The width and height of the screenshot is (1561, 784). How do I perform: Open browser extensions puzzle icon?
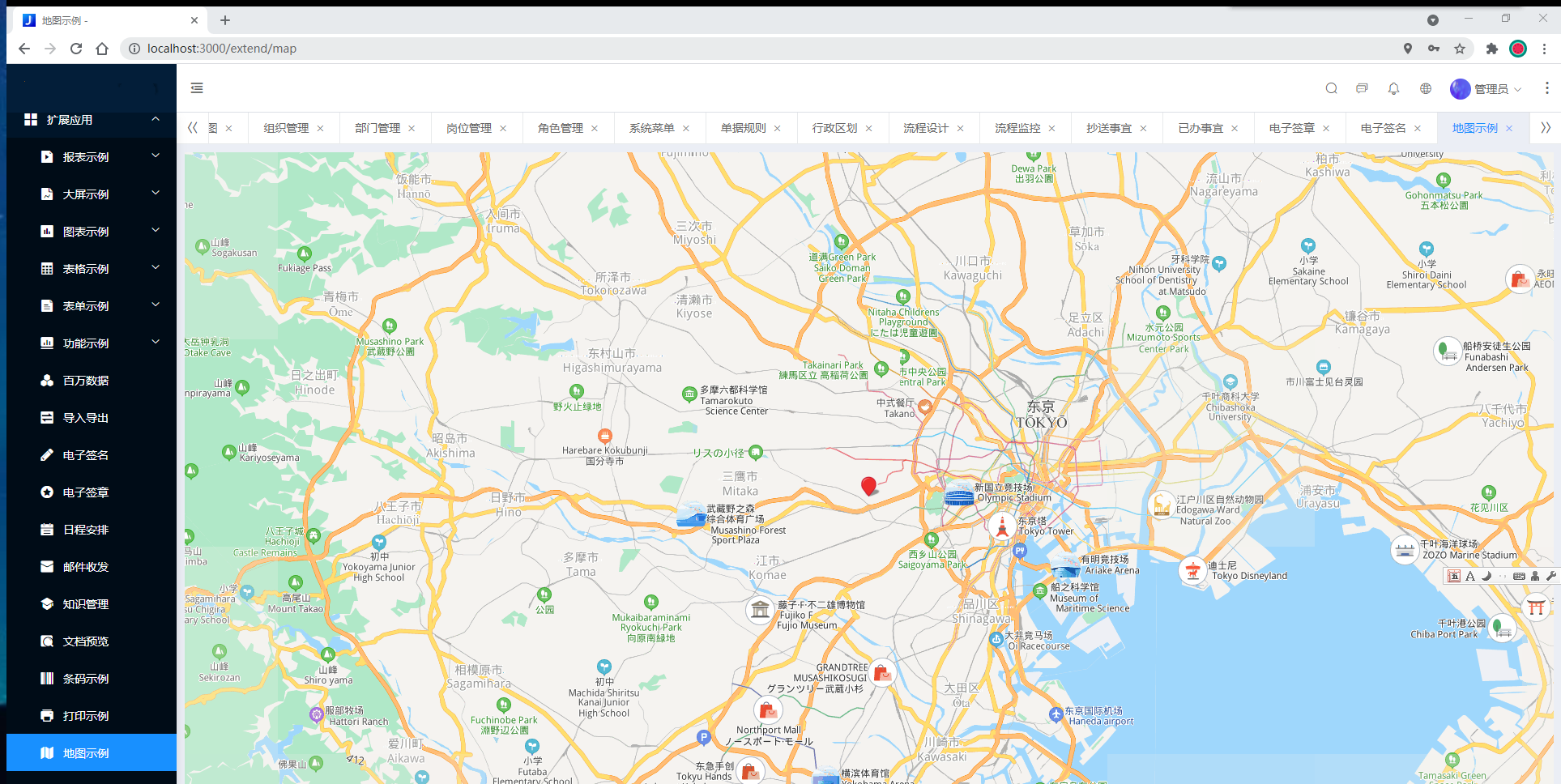1492,49
